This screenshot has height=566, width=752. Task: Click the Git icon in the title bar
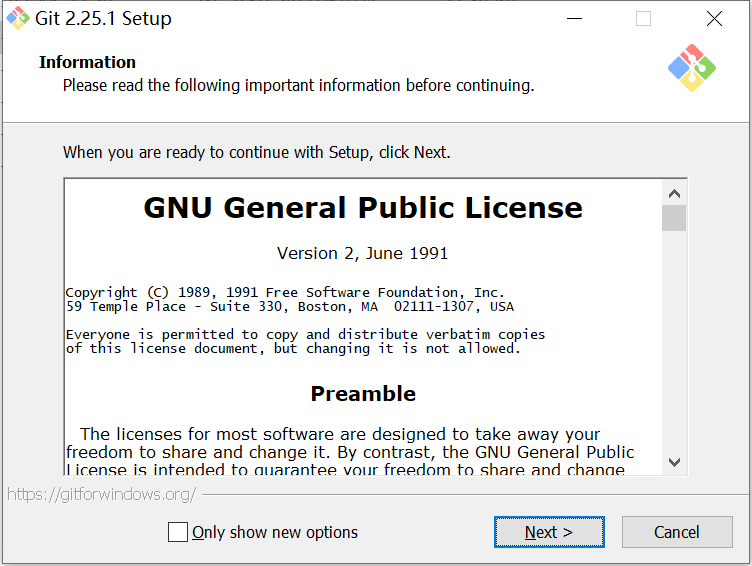18,18
